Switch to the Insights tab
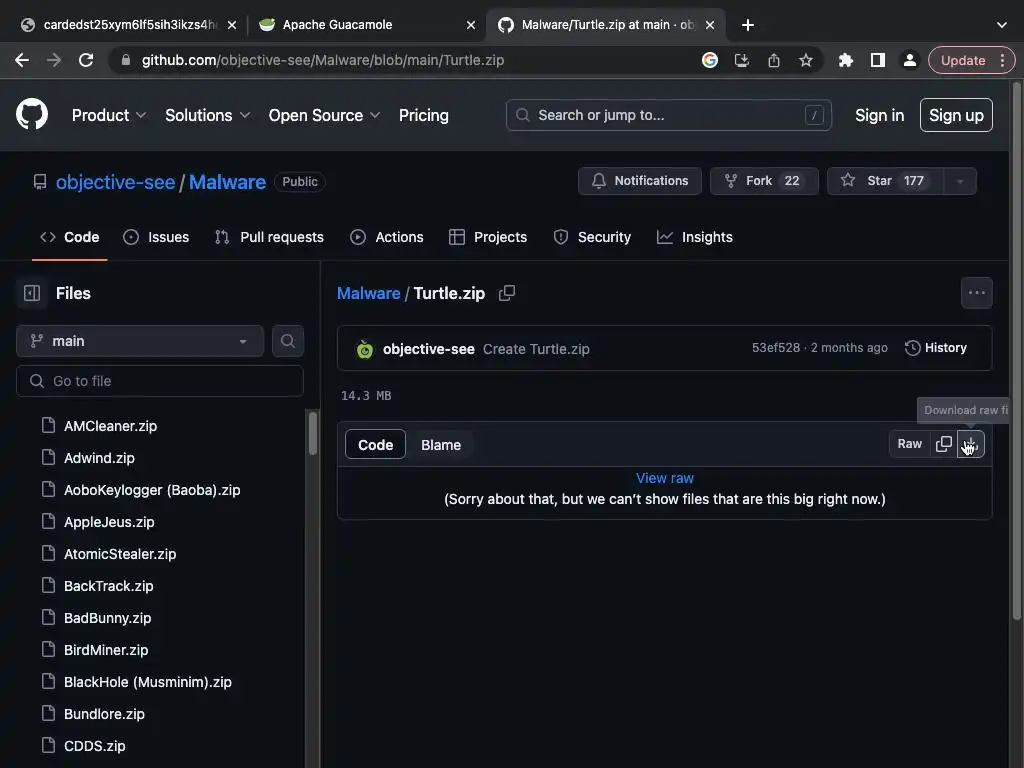 695,237
